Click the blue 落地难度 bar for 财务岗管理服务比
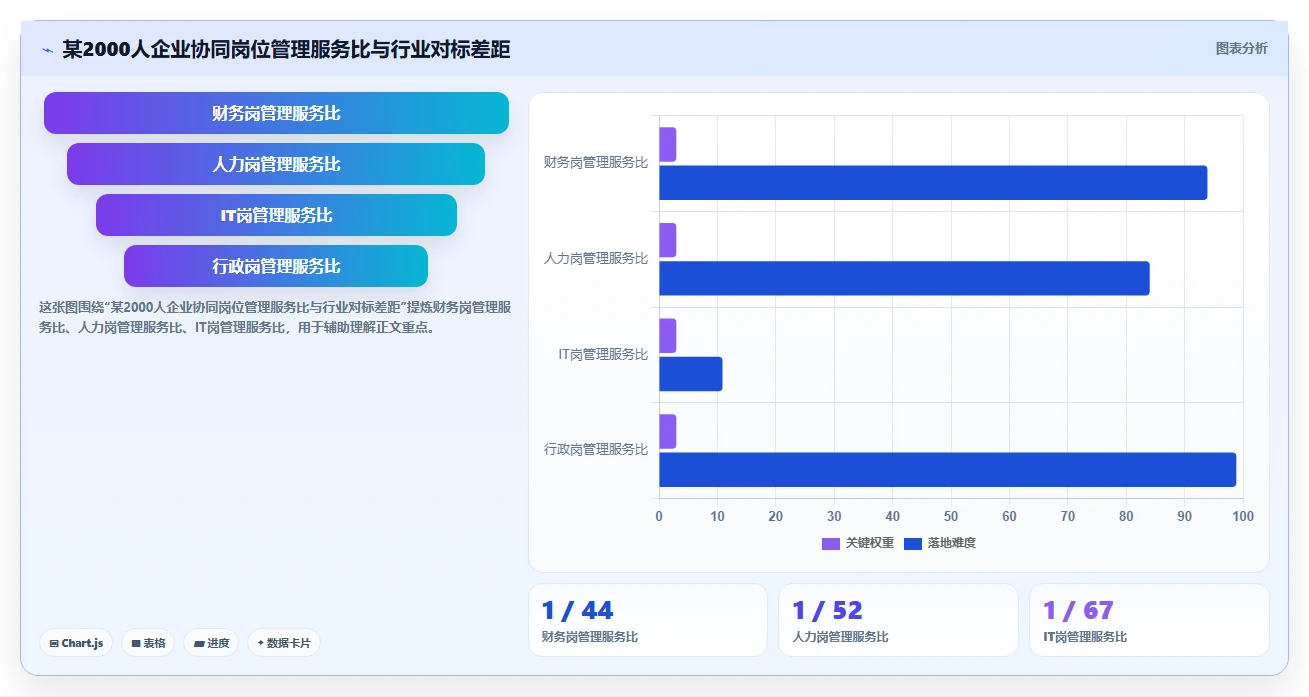Viewport: 1309px width, 697px height. pyautogui.click(x=933, y=183)
